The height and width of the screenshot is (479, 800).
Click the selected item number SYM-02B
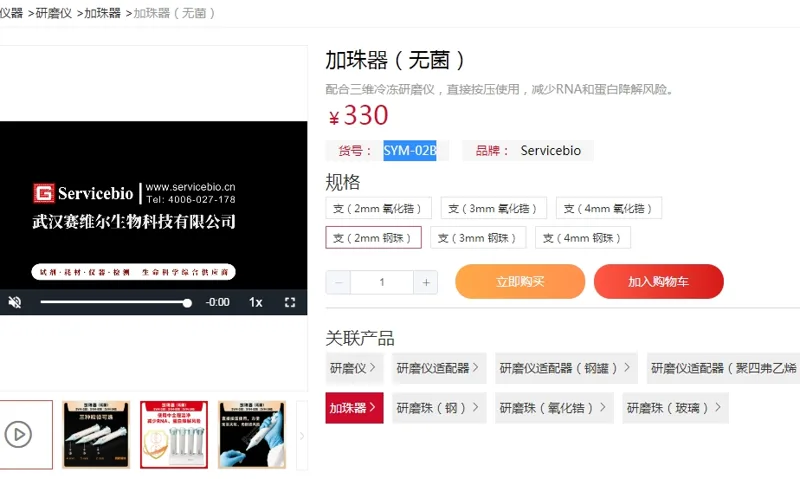pyautogui.click(x=410, y=150)
